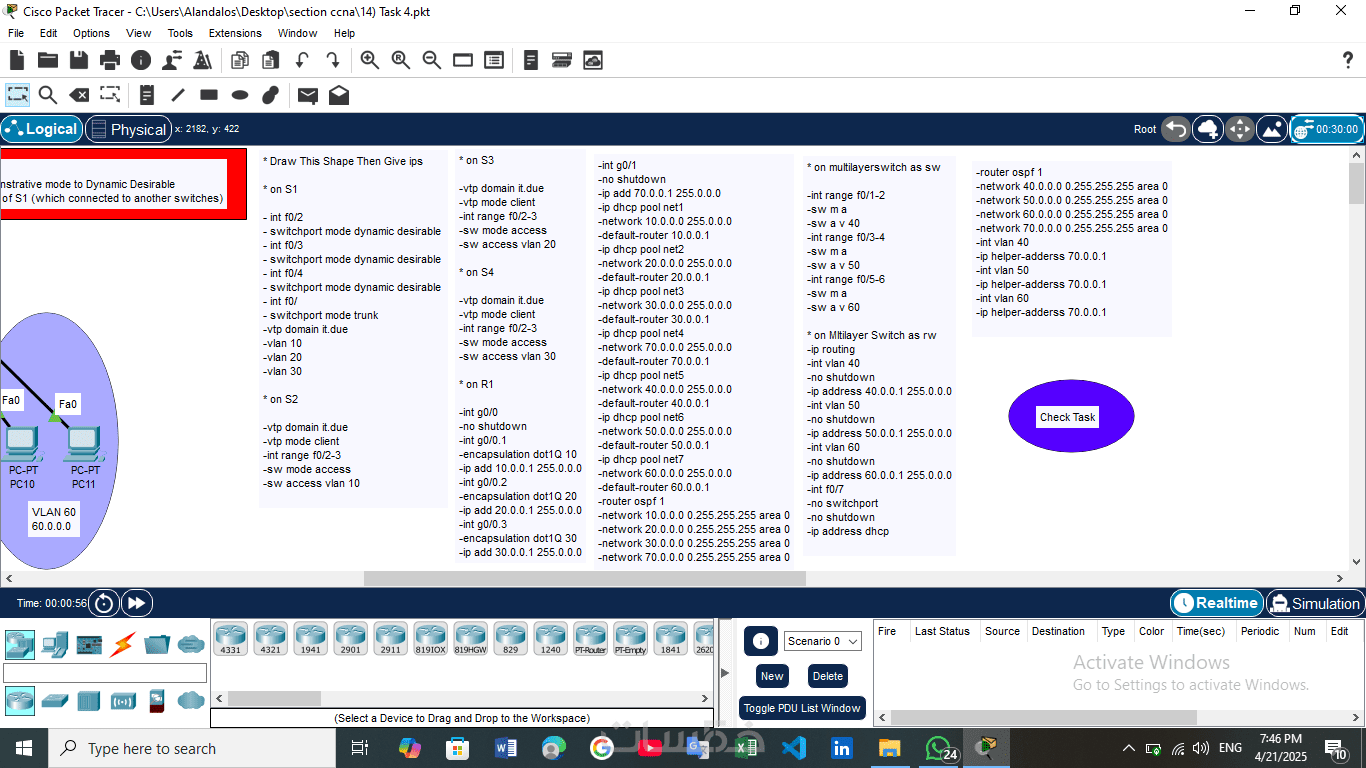
Task: Open the Edit menu
Action: (x=48, y=33)
